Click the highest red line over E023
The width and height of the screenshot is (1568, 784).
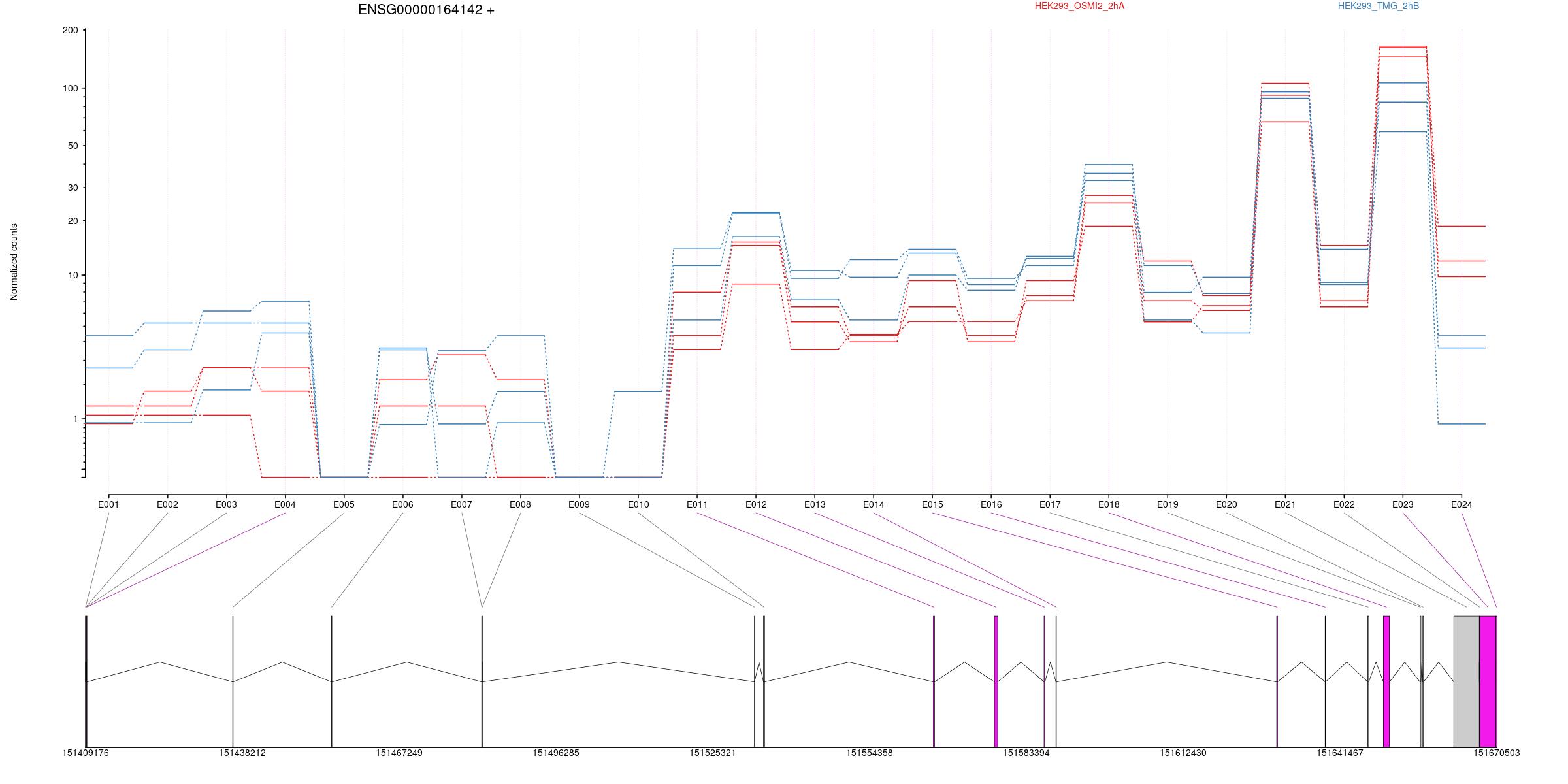coord(1403,46)
